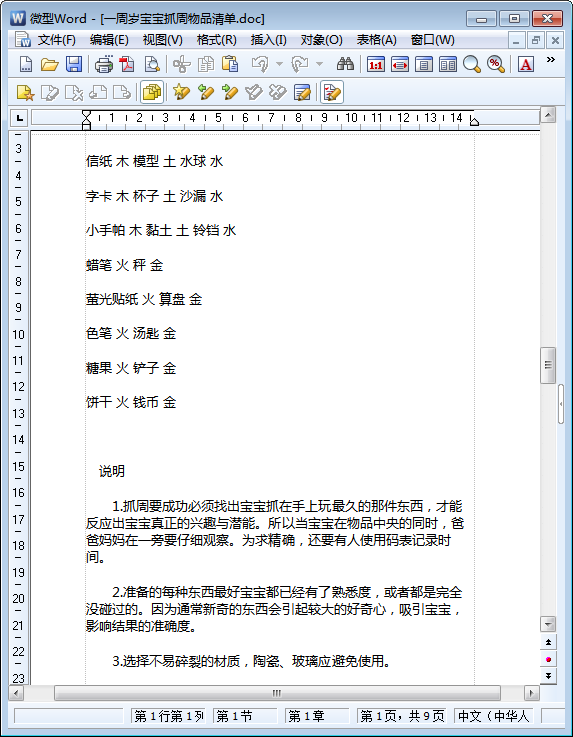Open the undo history dropdown arrow

coord(279,64)
